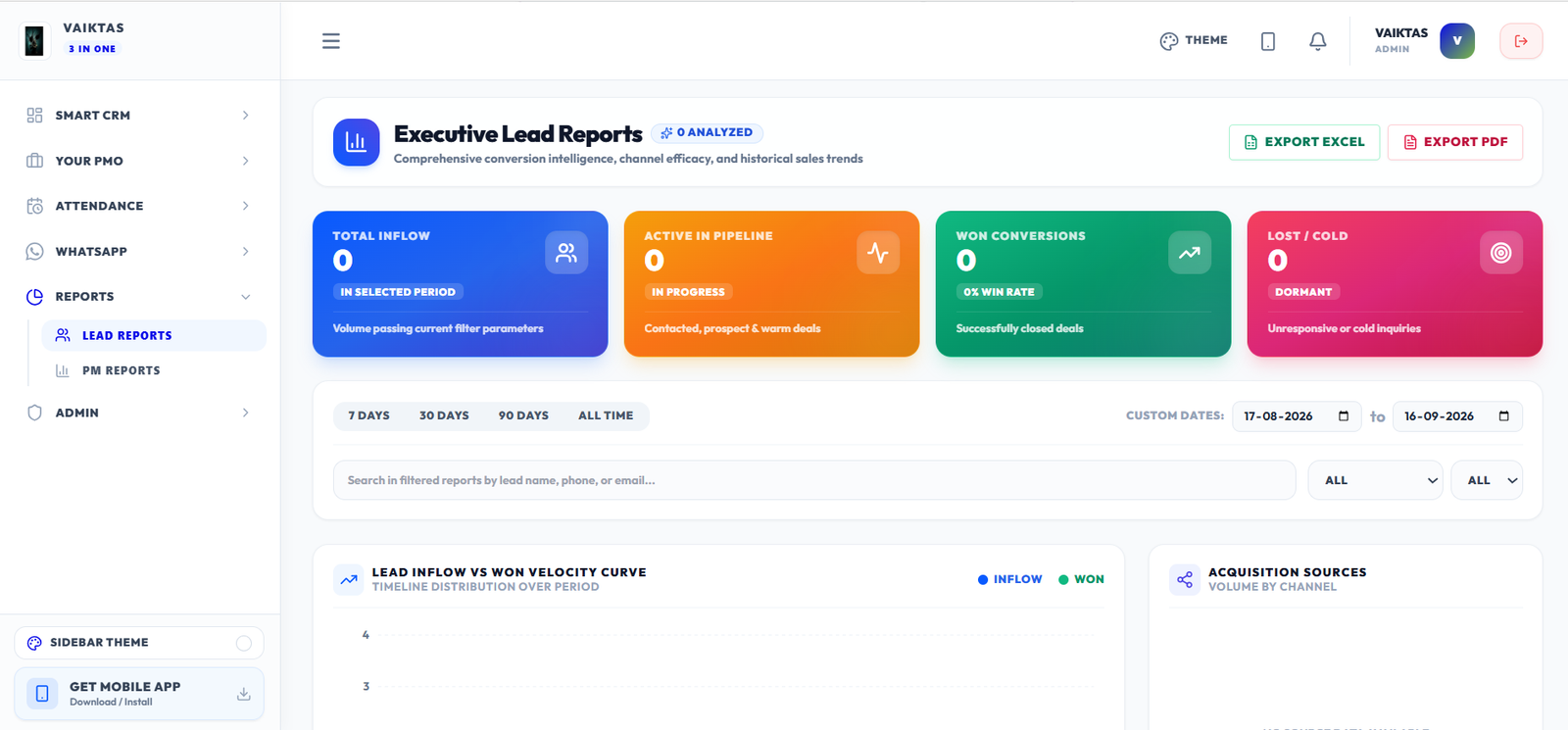This screenshot has height=730, width=1568.
Task: Open the first ALL filter dropdown
Action: click(x=1375, y=480)
